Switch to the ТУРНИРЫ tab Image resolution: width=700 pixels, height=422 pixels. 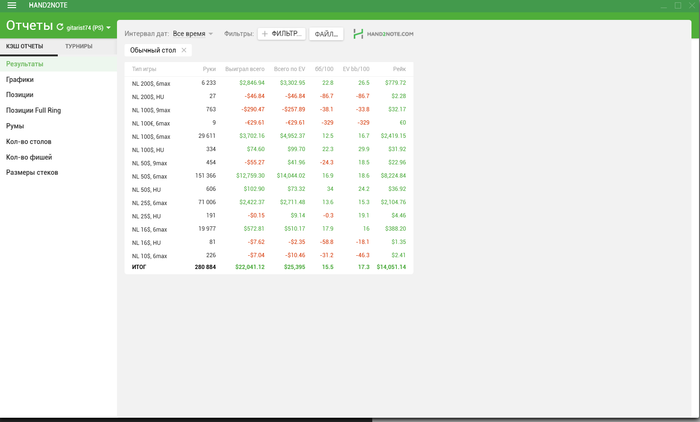(79, 46)
